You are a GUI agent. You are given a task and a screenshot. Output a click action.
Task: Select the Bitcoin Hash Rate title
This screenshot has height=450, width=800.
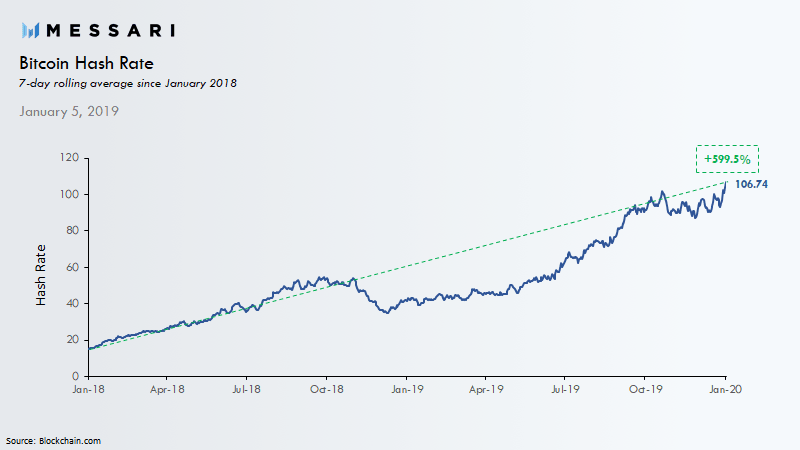pos(86,63)
